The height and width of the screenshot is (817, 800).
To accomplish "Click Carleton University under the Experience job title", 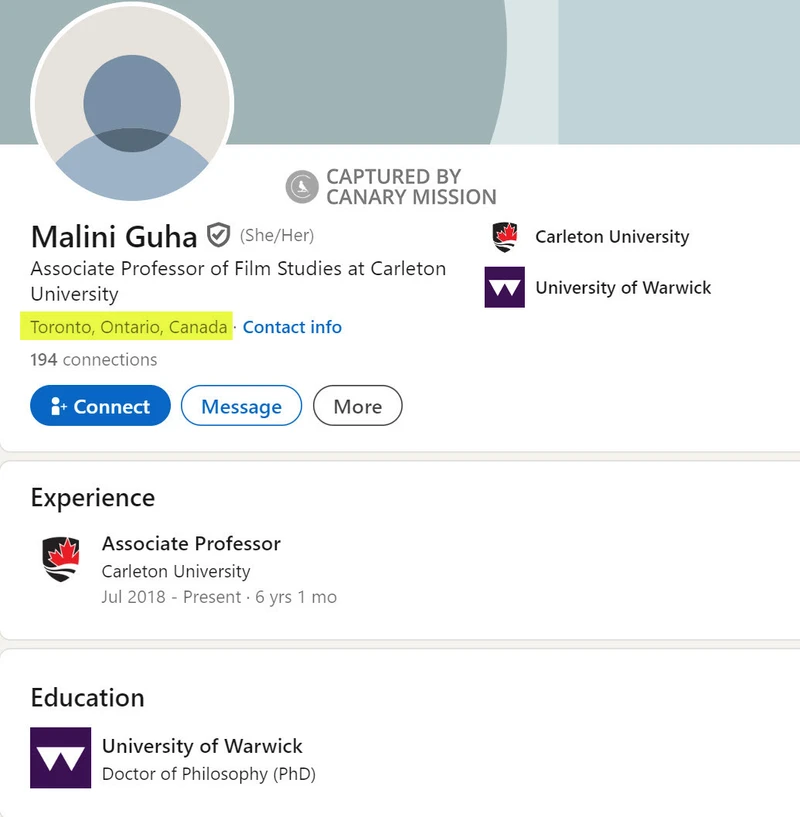I will click(x=176, y=572).
